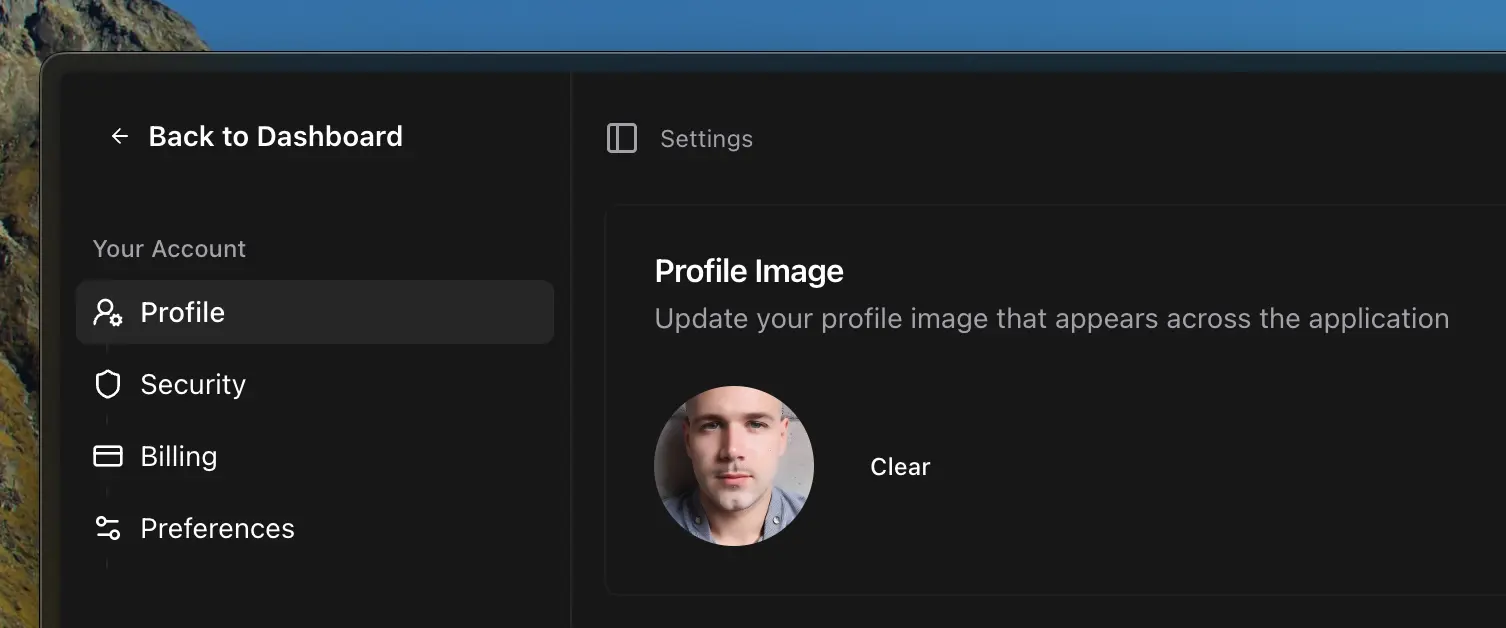Click the Billing credit card icon
Image resolution: width=1506 pixels, height=628 pixels.
click(107, 457)
